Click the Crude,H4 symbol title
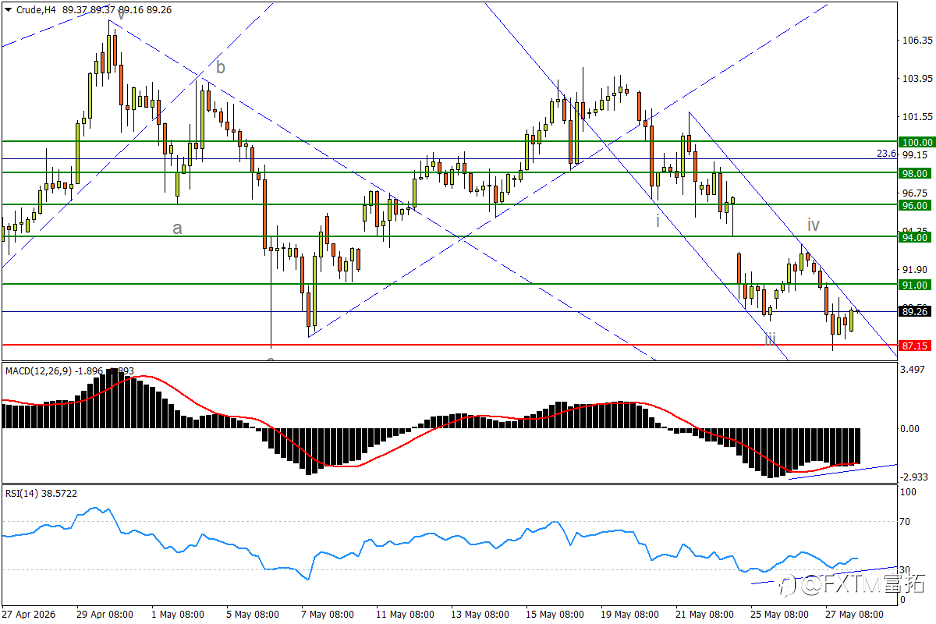 (x=36, y=10)
